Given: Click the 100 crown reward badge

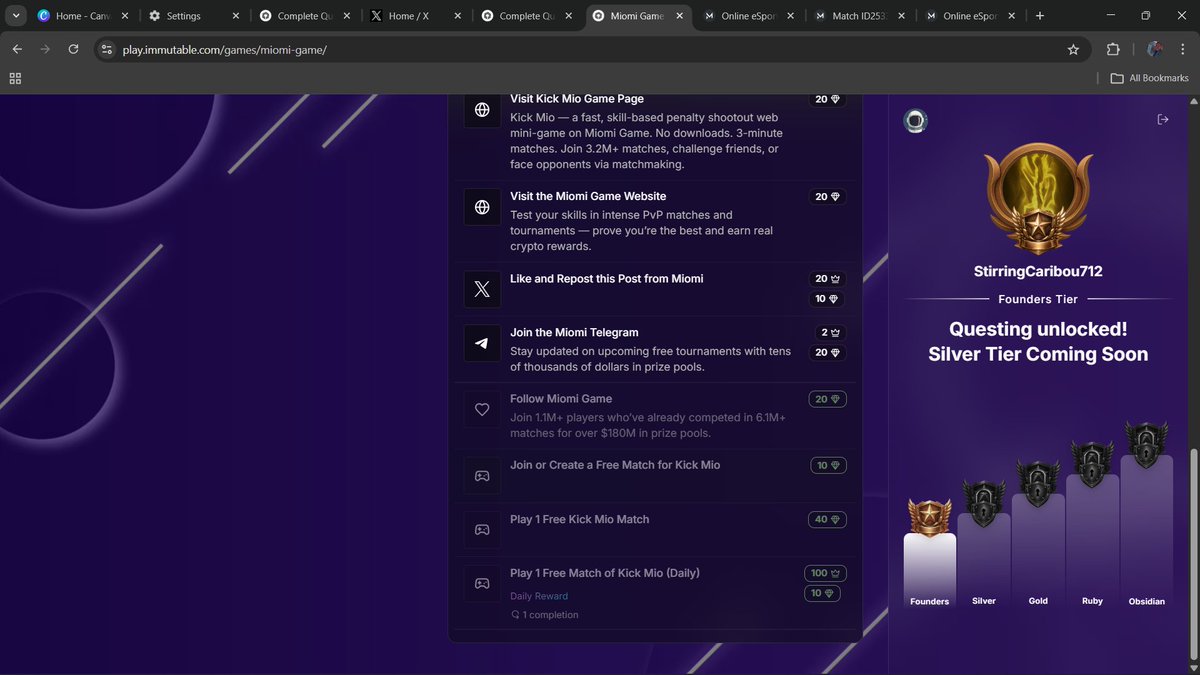Looking at the screenshot, I should 825,573.
